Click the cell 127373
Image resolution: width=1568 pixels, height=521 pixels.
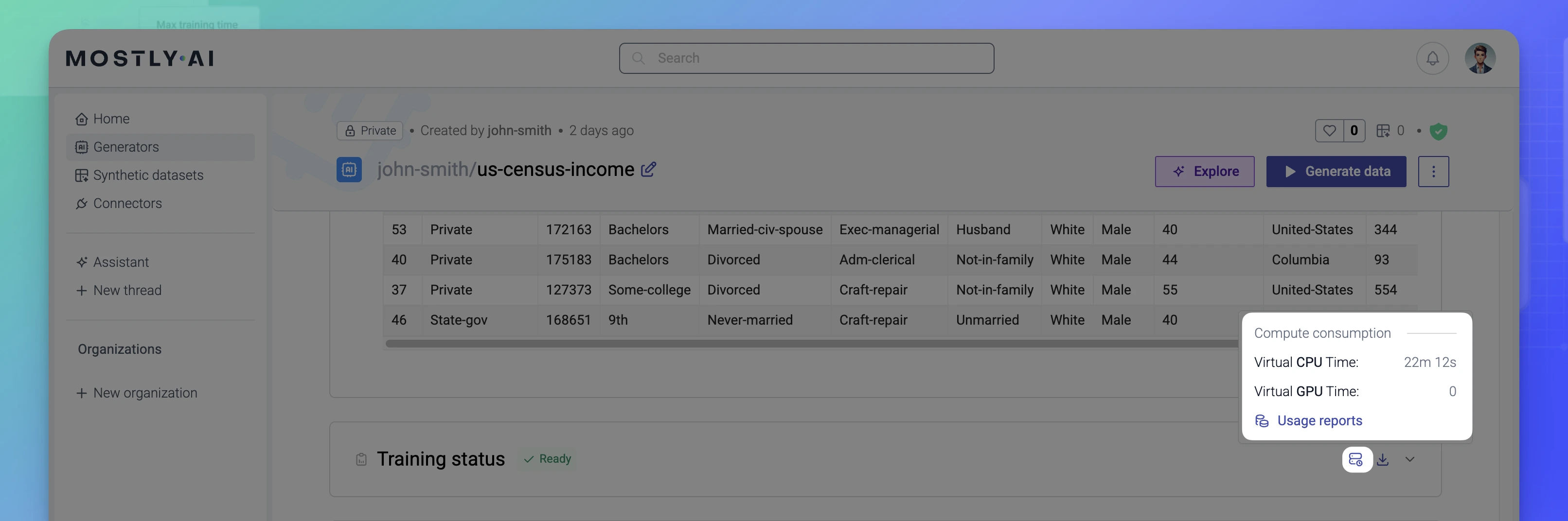[569, 290]
